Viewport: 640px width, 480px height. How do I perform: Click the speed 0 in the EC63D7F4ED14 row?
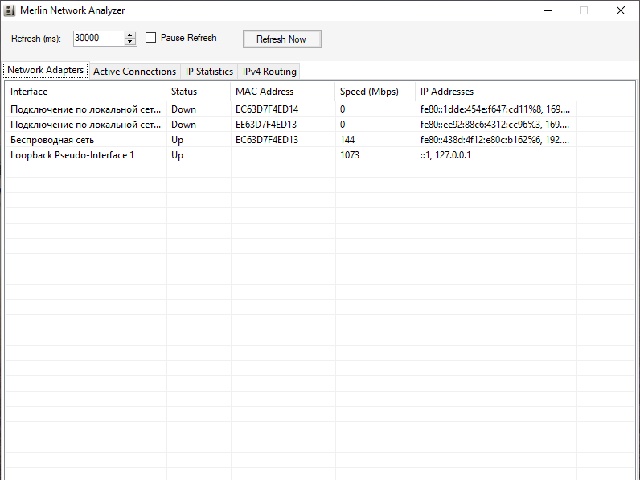342,109
